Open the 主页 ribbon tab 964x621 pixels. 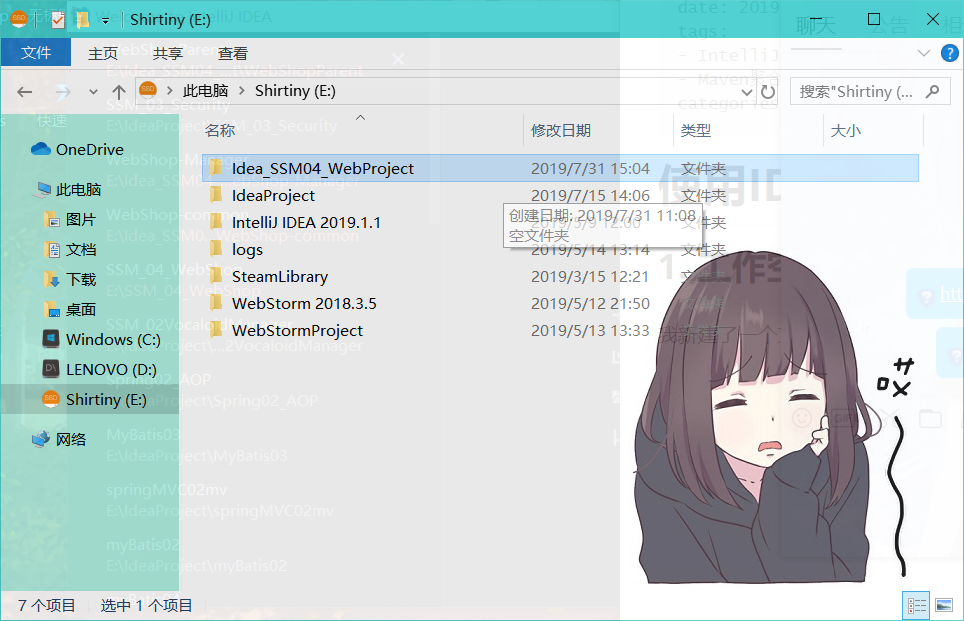103,53
